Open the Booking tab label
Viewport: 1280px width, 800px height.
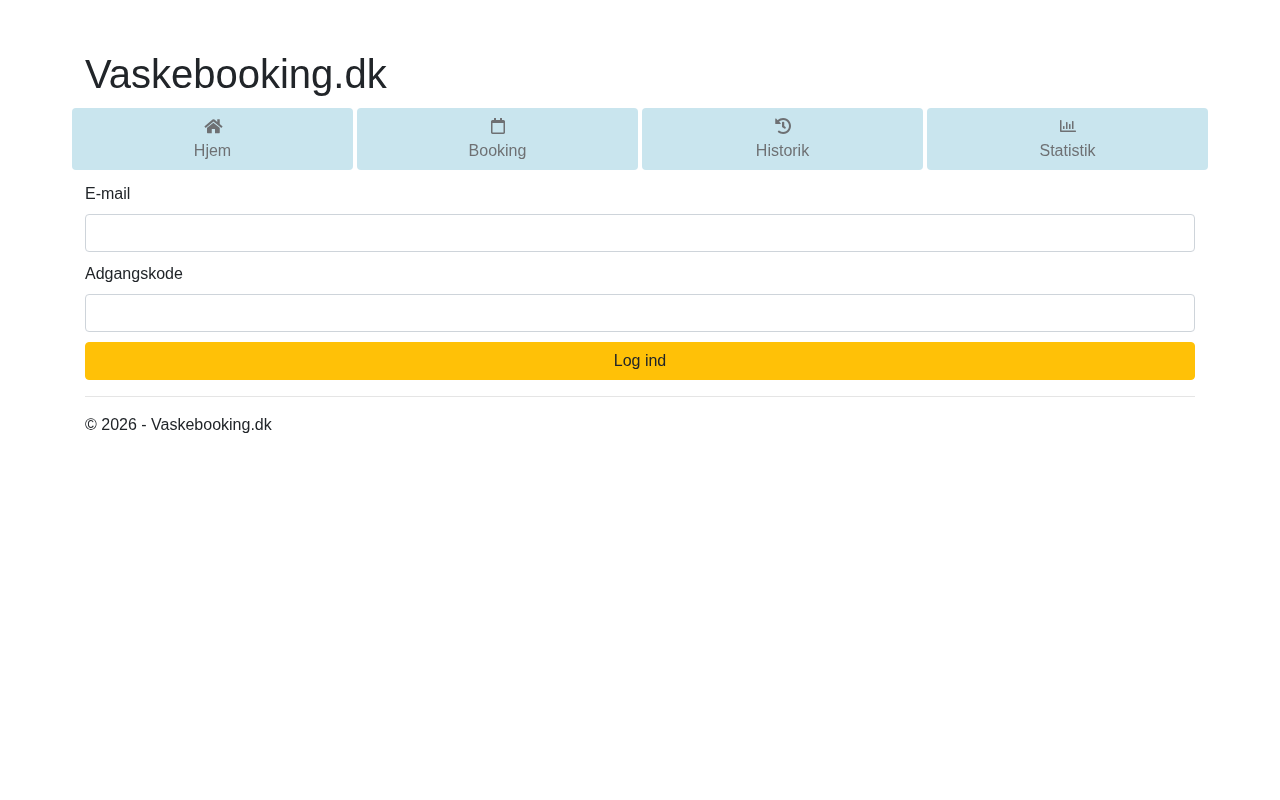pos(497,151)
